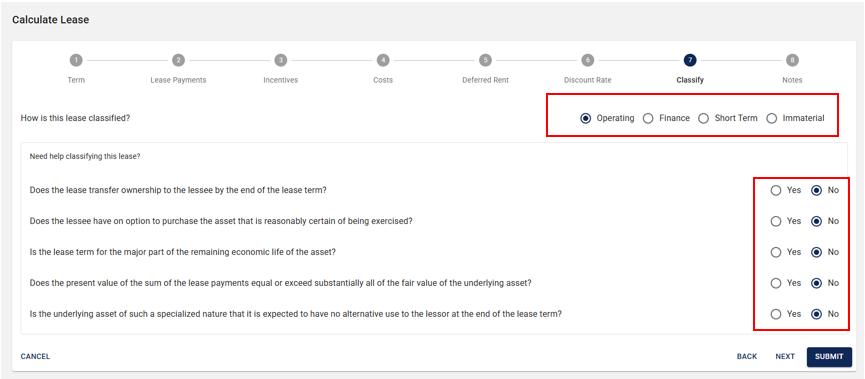Image resolution: width=865 pixels, height=379 pixels.
Task: Go to step 5 Deferred Rent circle
Action: coord(485,60)
